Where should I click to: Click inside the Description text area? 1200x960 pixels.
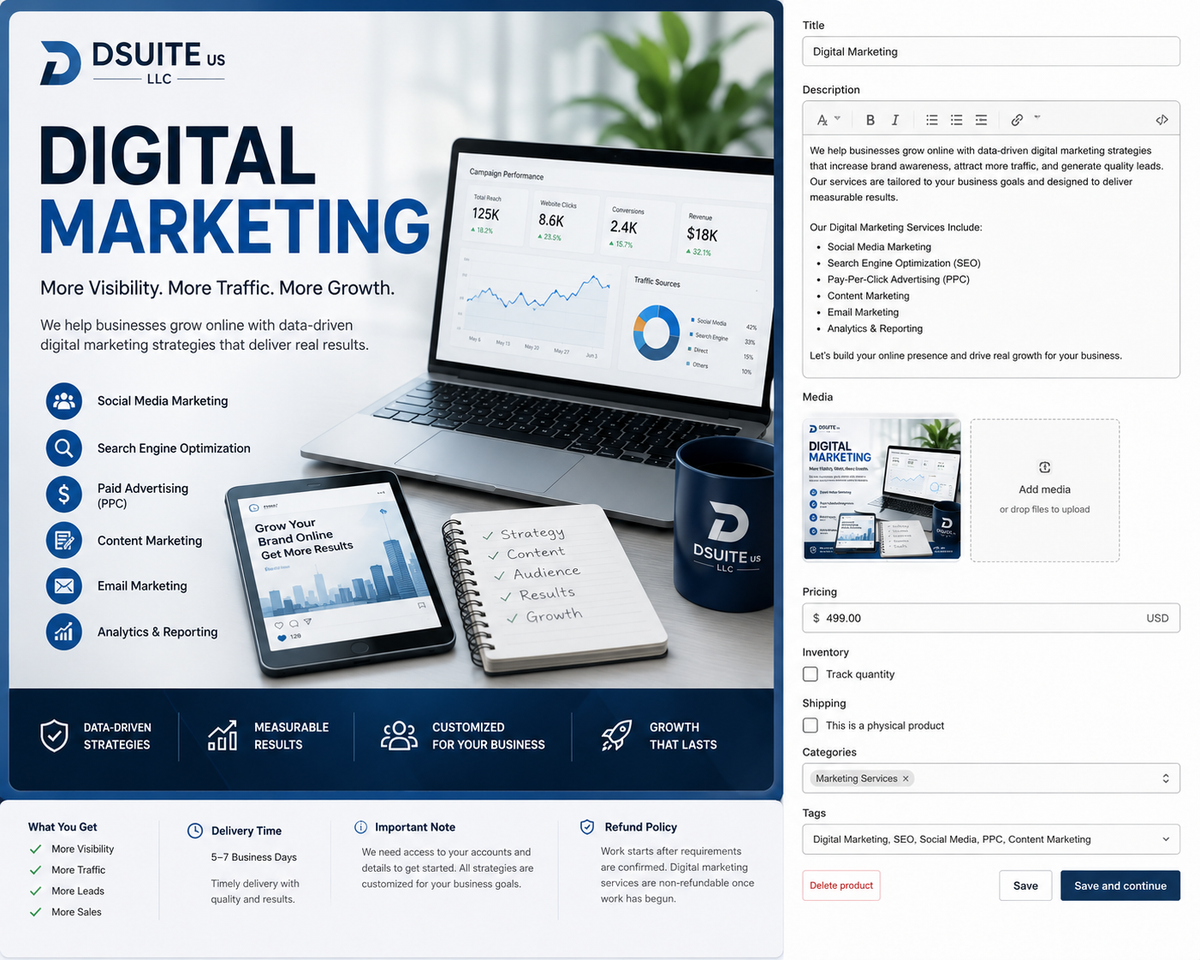991,255
